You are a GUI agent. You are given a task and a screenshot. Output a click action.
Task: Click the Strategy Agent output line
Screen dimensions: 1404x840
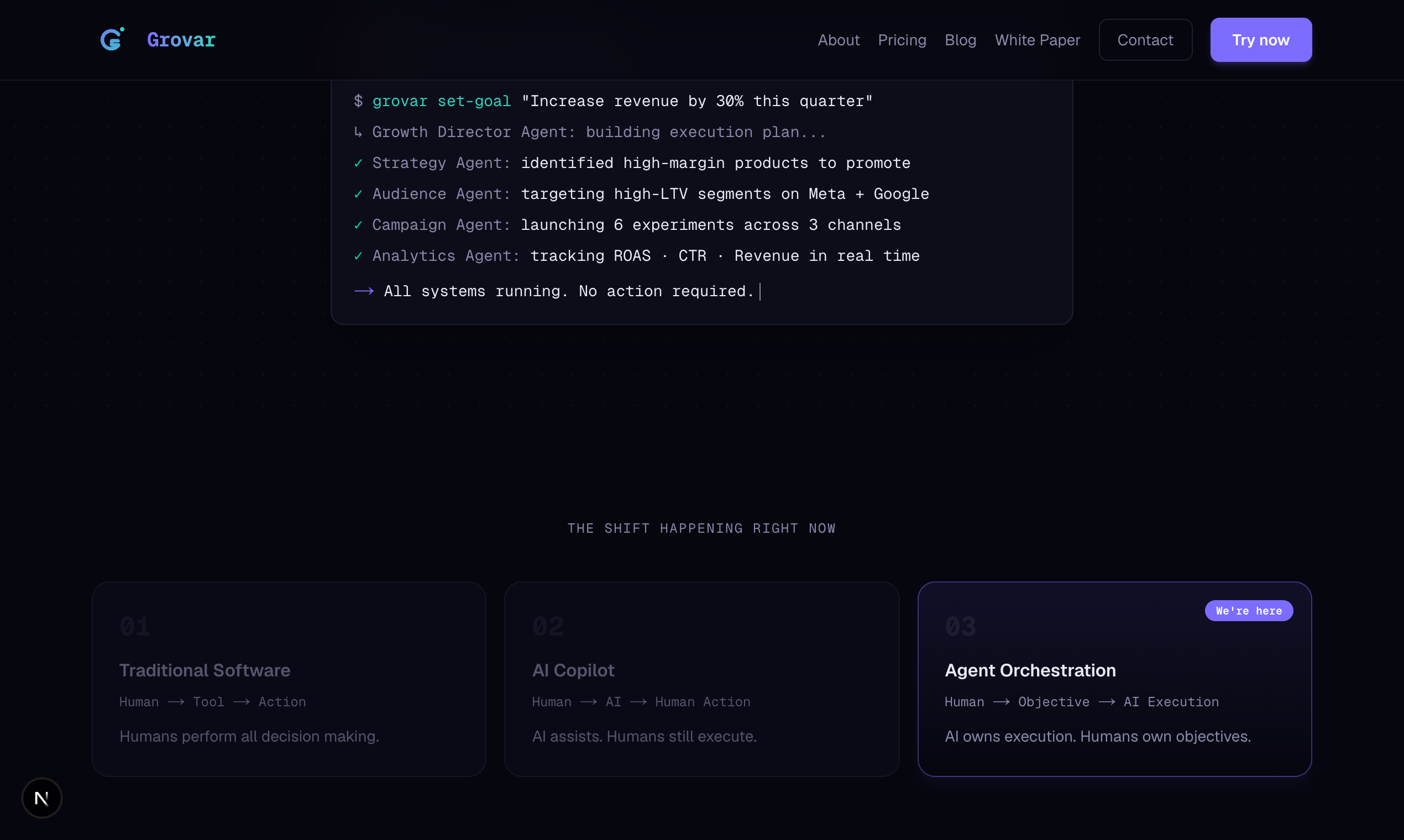(x=632, y=163)
